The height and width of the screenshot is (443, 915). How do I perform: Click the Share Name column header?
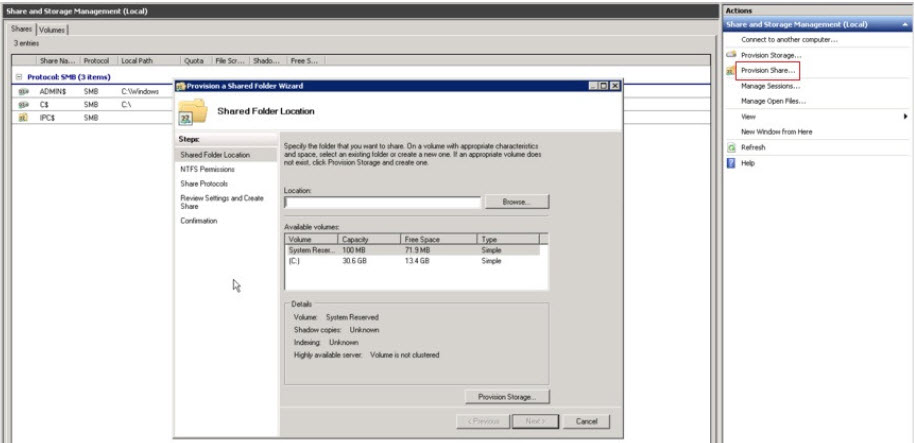57,61
